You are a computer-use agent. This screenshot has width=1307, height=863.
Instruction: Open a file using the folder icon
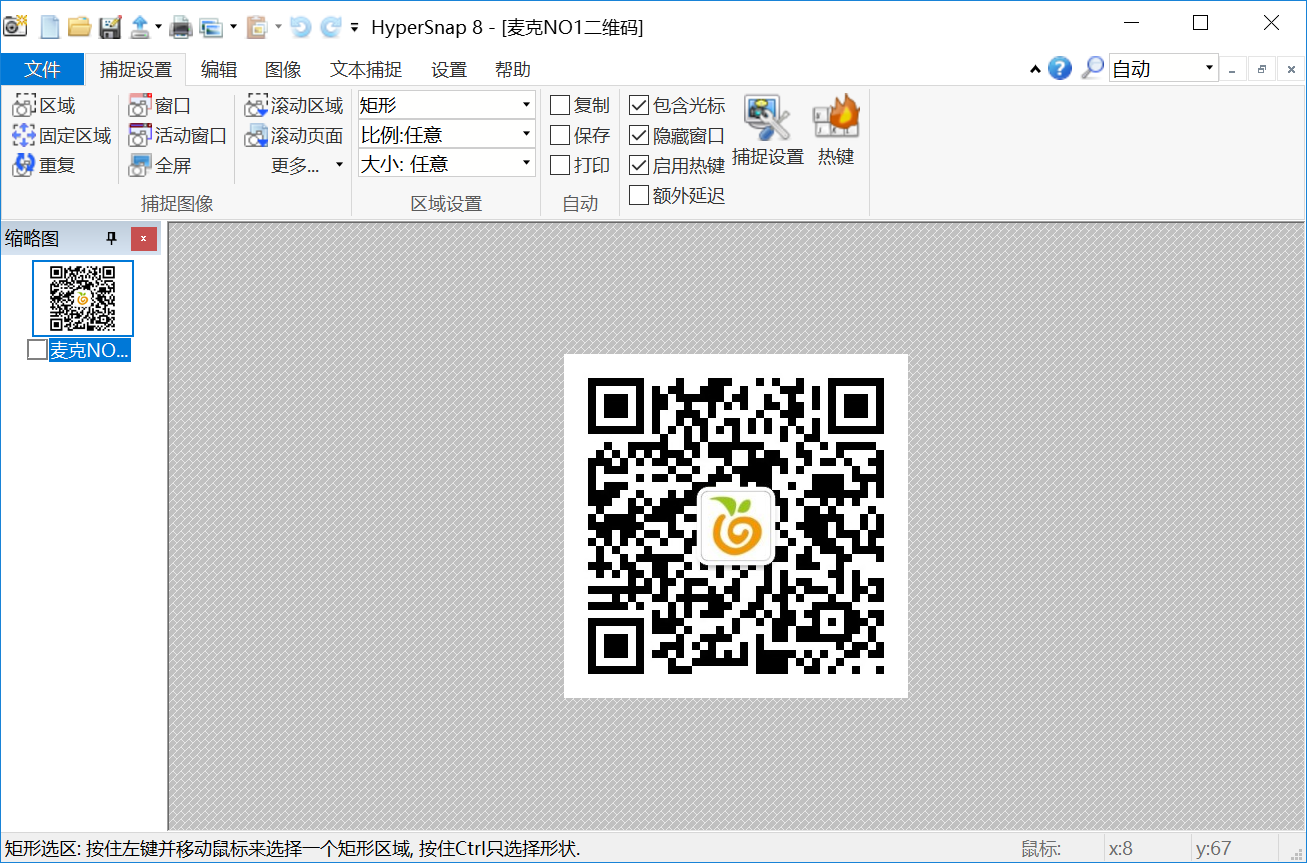(79, 27)
